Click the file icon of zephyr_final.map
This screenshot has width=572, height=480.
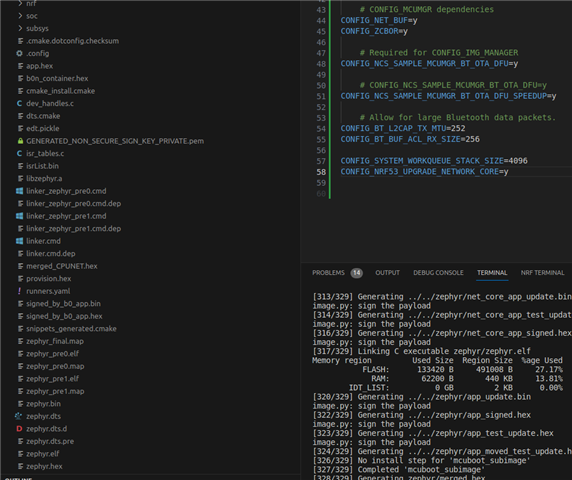coord(20,341)
